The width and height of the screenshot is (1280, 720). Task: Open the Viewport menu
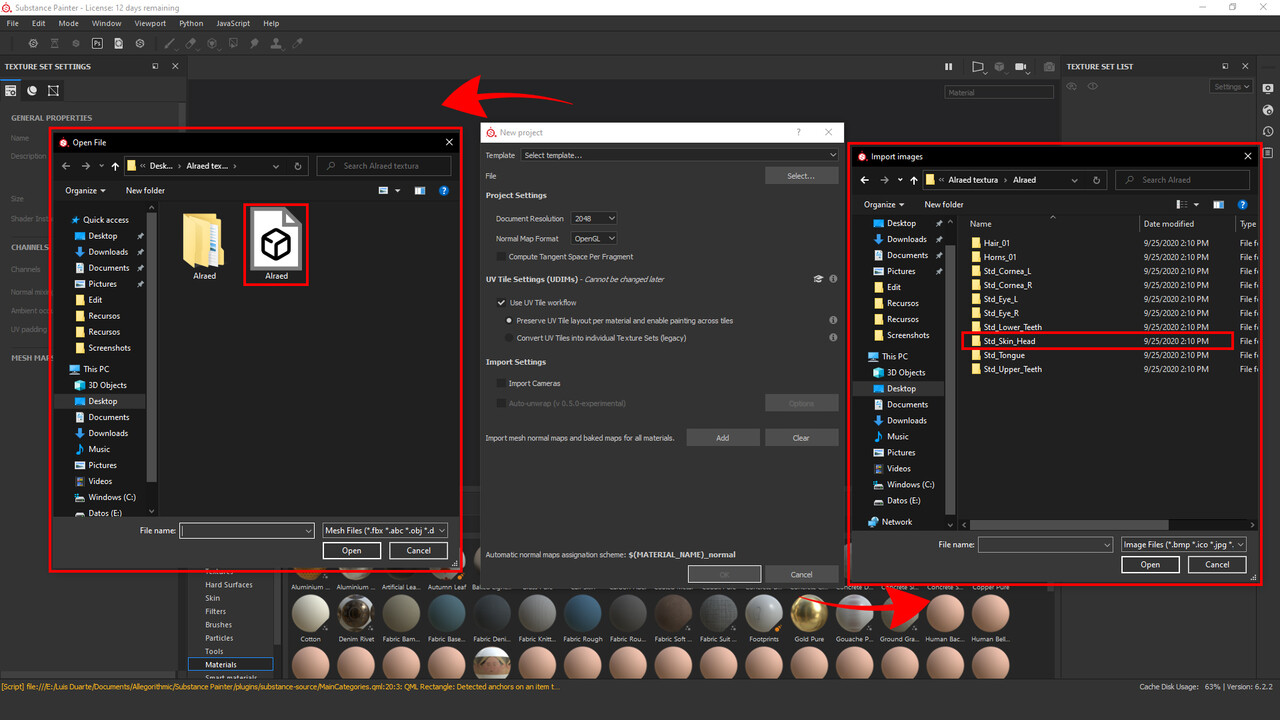coord(150,23)
